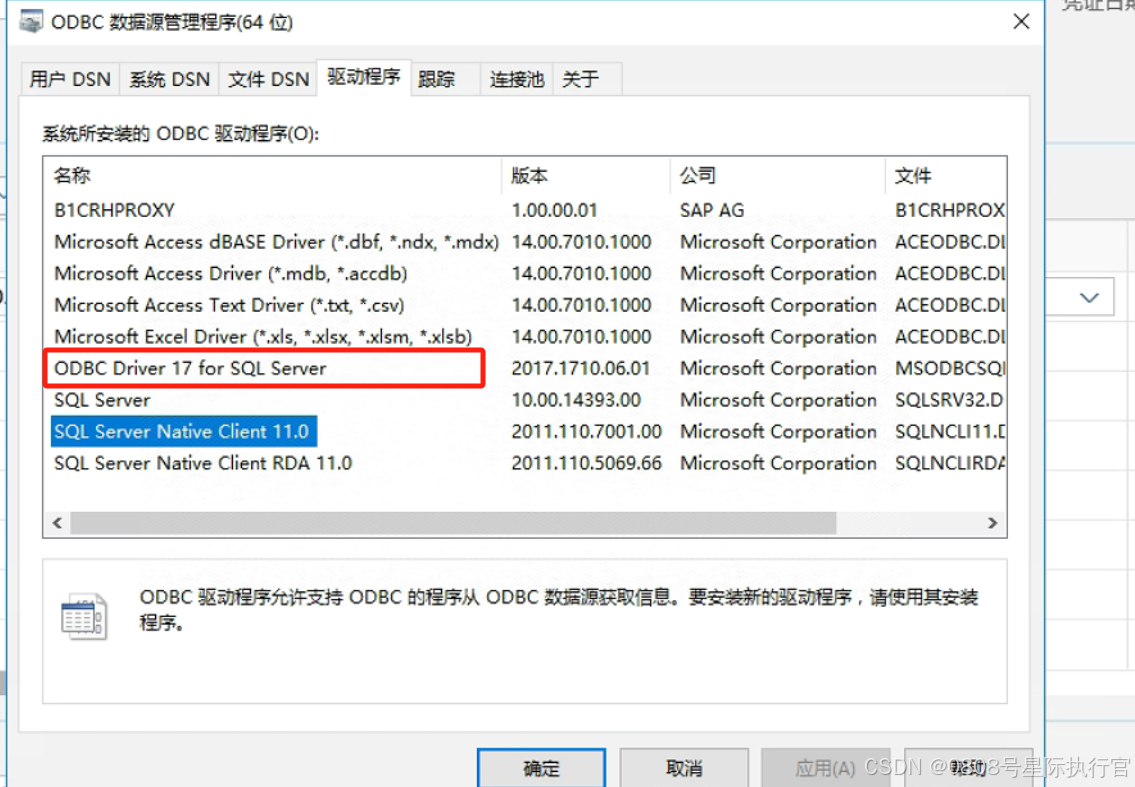Click the 取消 button
Viewport: 1135px width, 787px height.
coord(684,768)
